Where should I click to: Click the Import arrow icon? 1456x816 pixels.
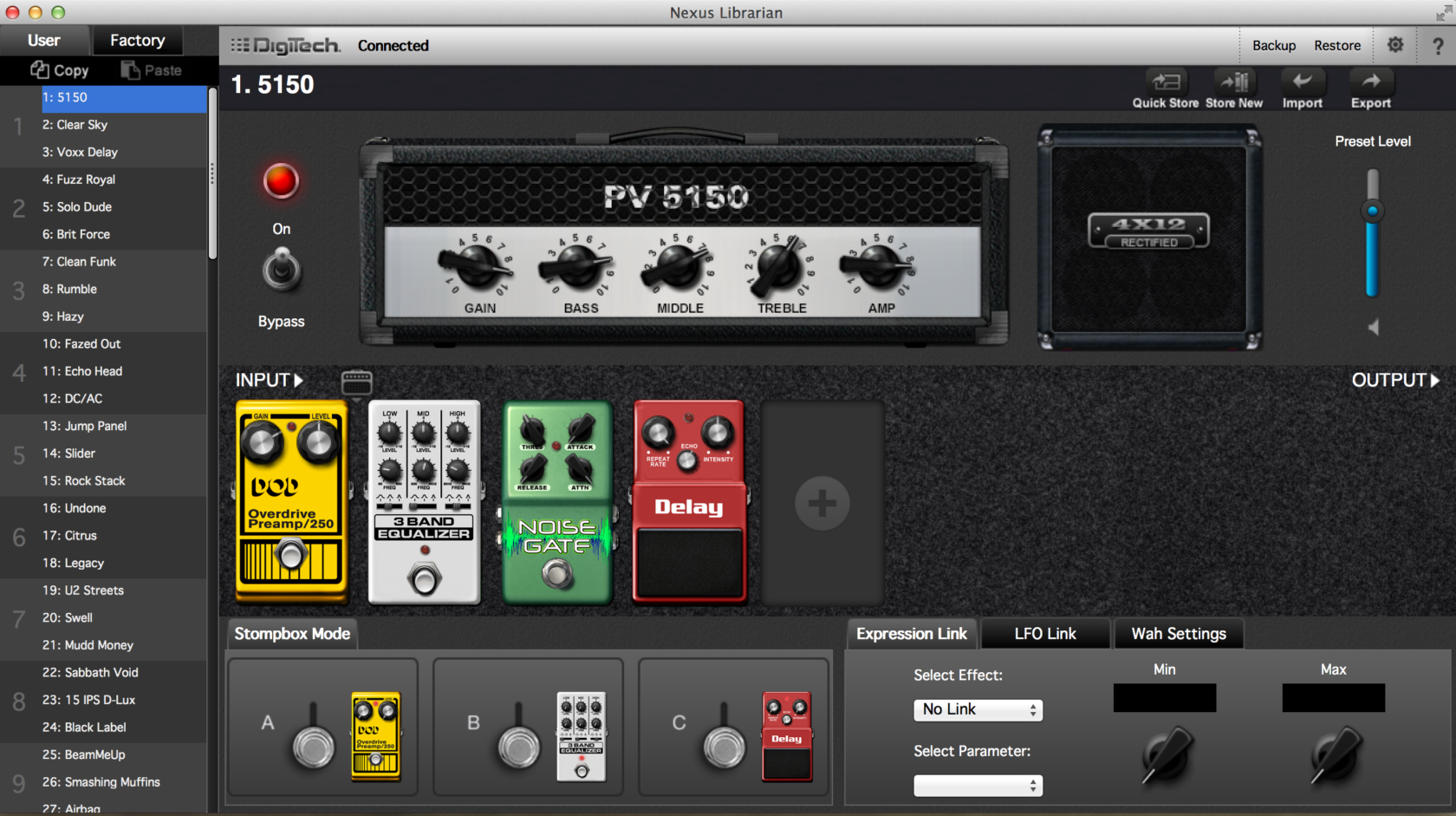click(x=1302, y=82)
